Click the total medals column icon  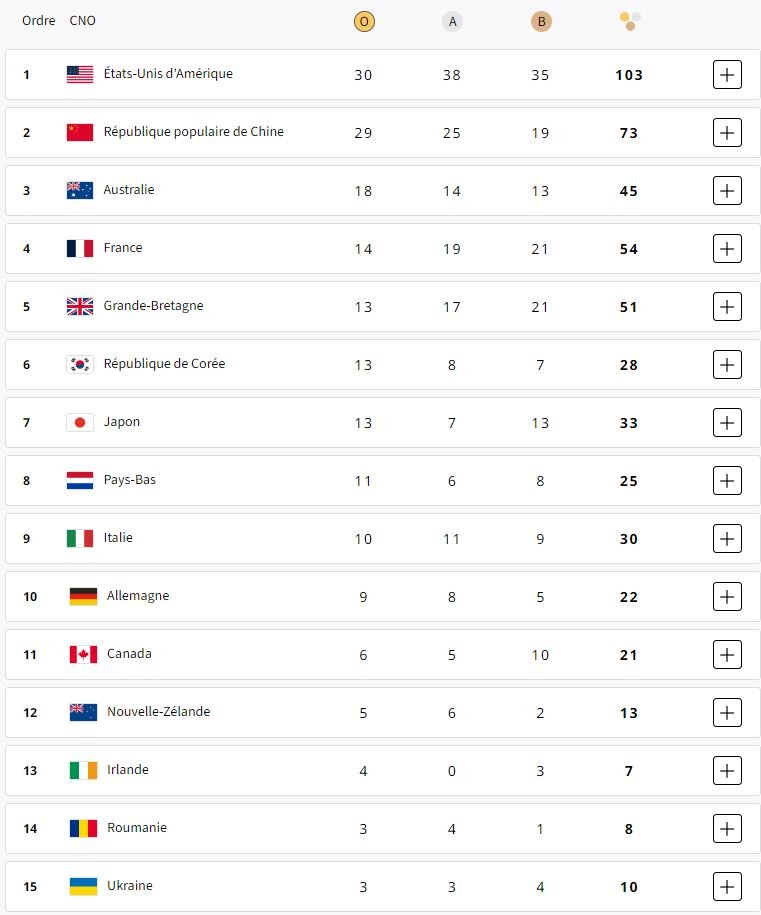point(630,21)
